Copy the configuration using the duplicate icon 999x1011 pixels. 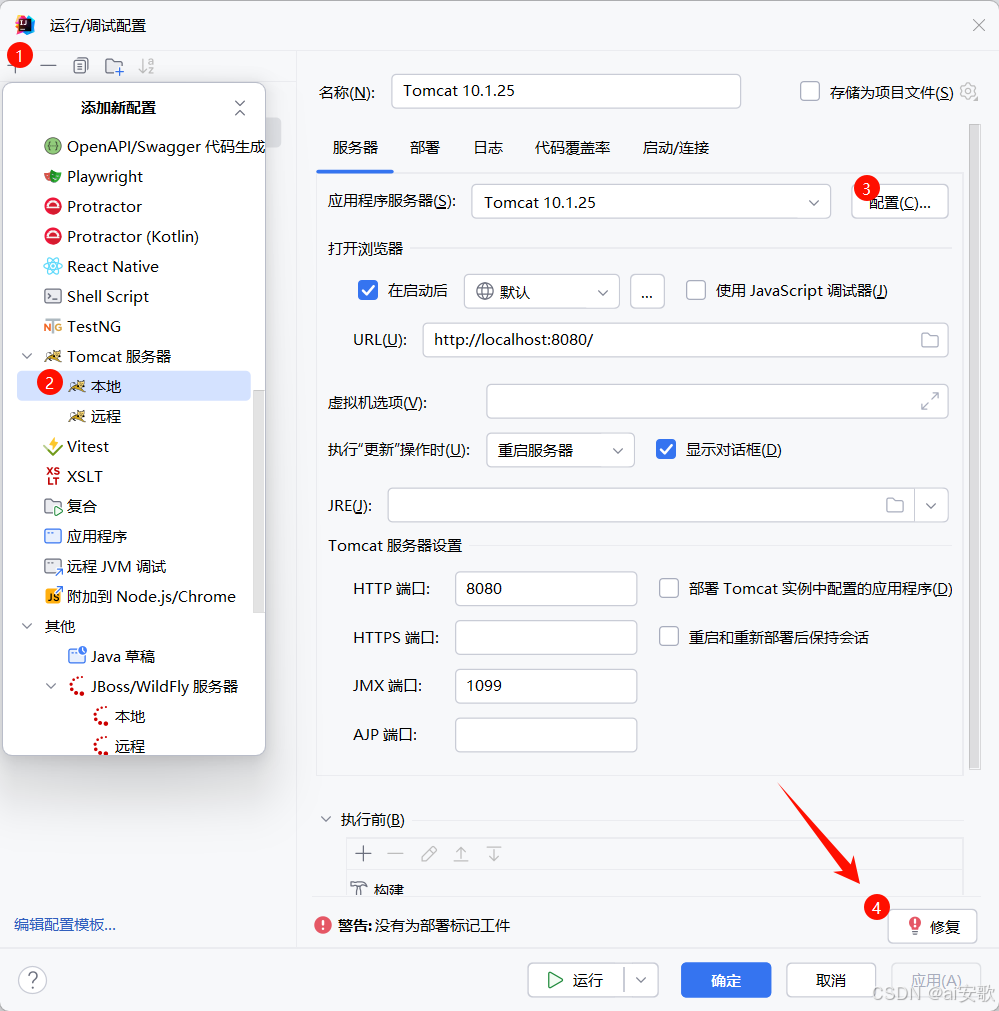point(81,66)
